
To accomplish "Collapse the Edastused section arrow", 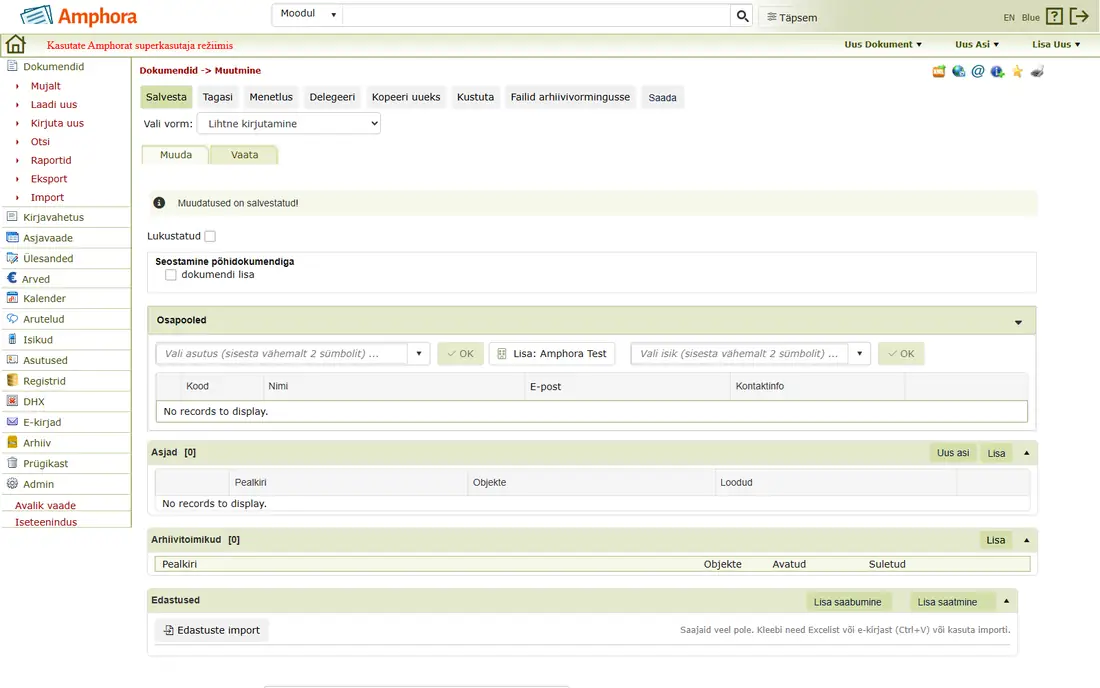I will [1006, 601].
